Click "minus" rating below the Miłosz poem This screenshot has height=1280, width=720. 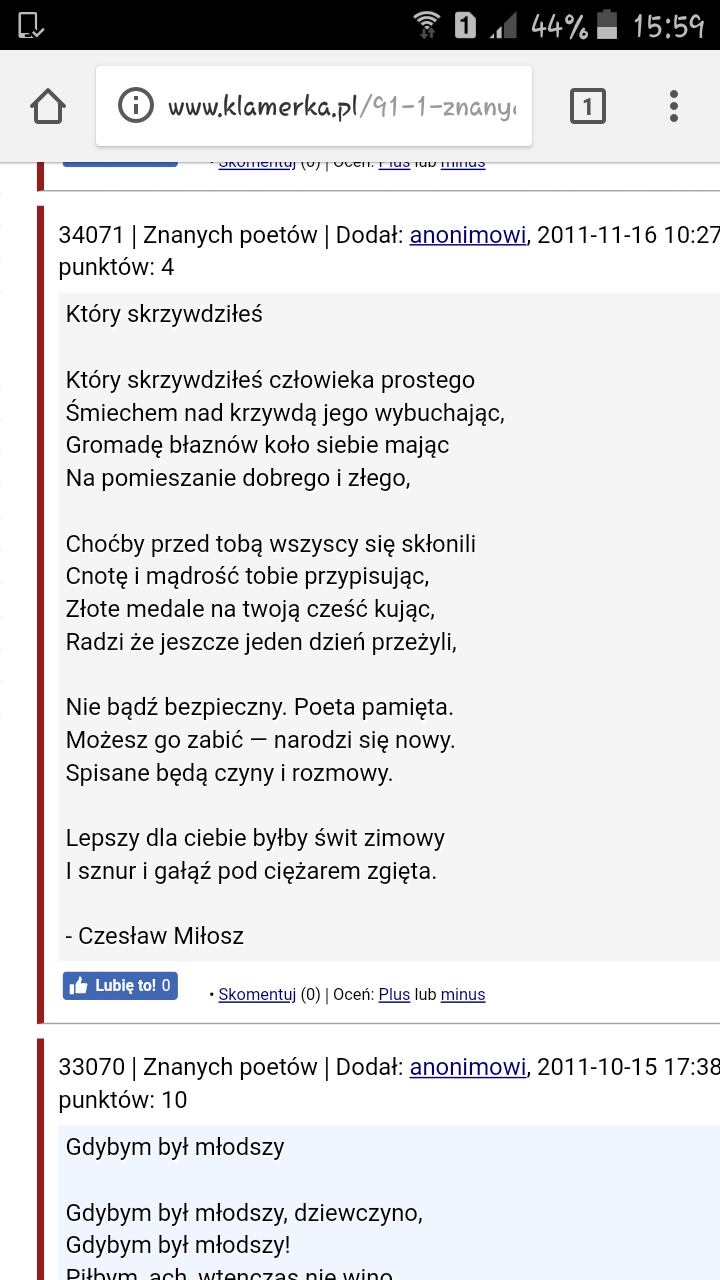tap(463, 994)
